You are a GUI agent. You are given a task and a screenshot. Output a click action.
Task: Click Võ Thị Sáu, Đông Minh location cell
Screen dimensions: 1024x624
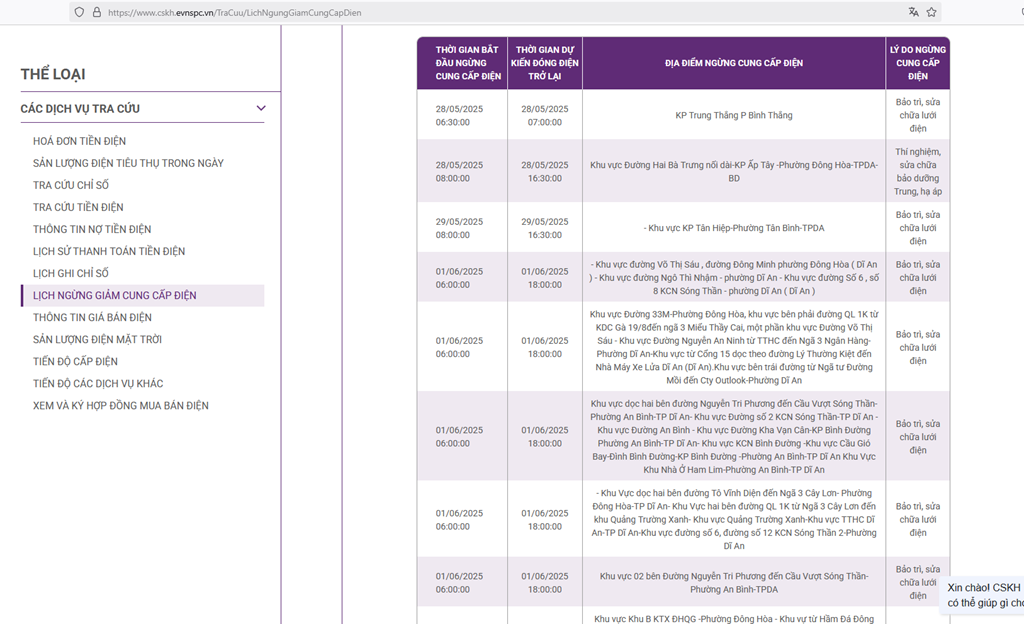click(734, 278)
